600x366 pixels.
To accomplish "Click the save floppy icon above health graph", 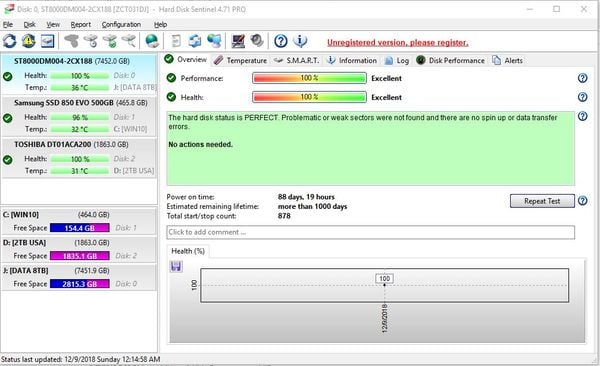I will coord(176,266).
